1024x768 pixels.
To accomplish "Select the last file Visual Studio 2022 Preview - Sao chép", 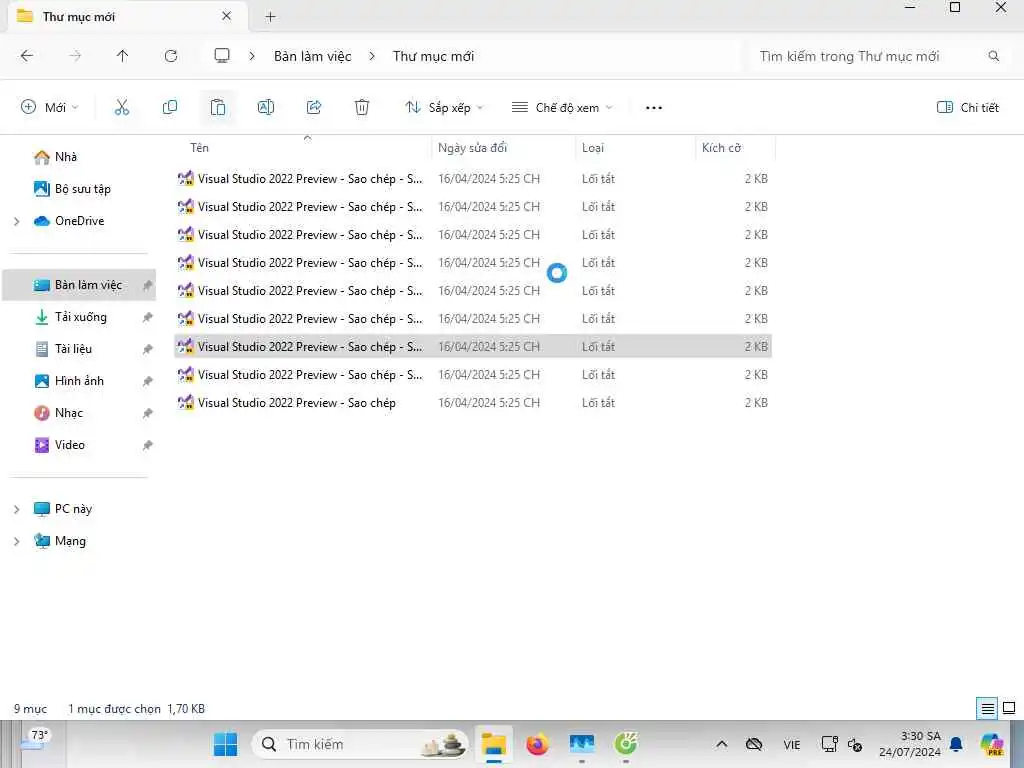I will pyautogui.click(x=473, y=403).
